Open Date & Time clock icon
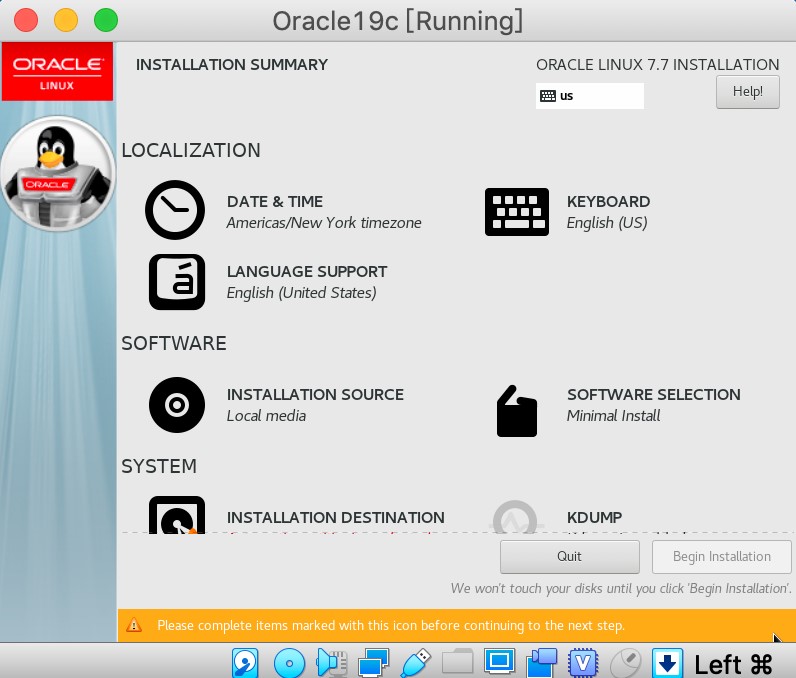This screenshot has width=796, height=678. coord(175,210)
